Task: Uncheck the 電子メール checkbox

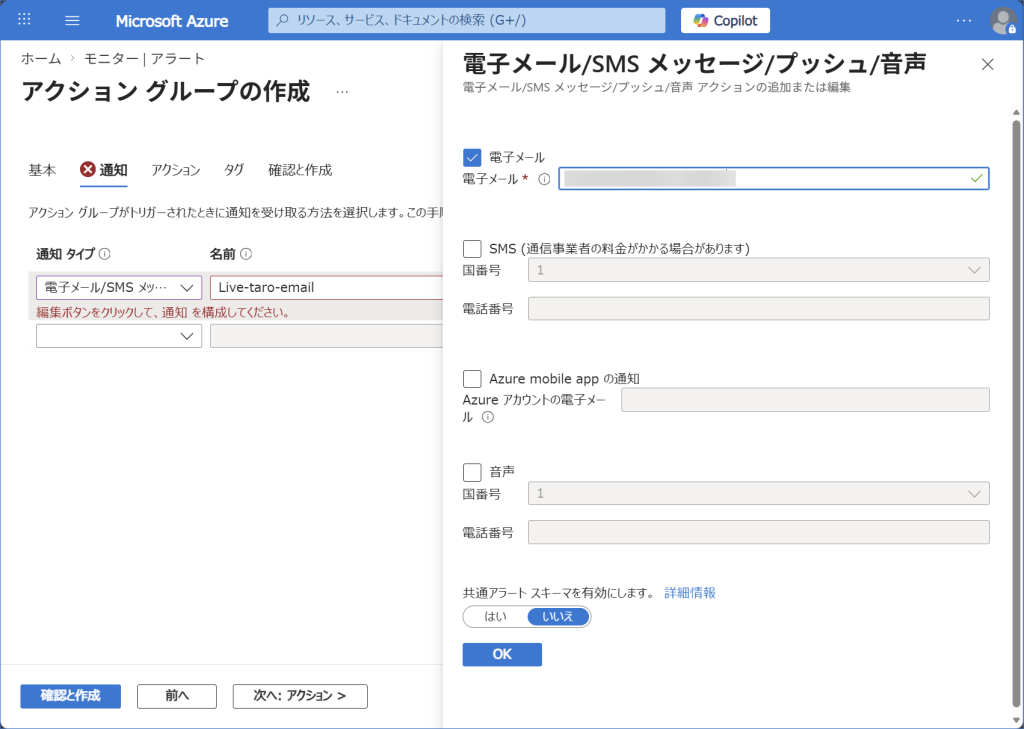Action: (473, 157)
